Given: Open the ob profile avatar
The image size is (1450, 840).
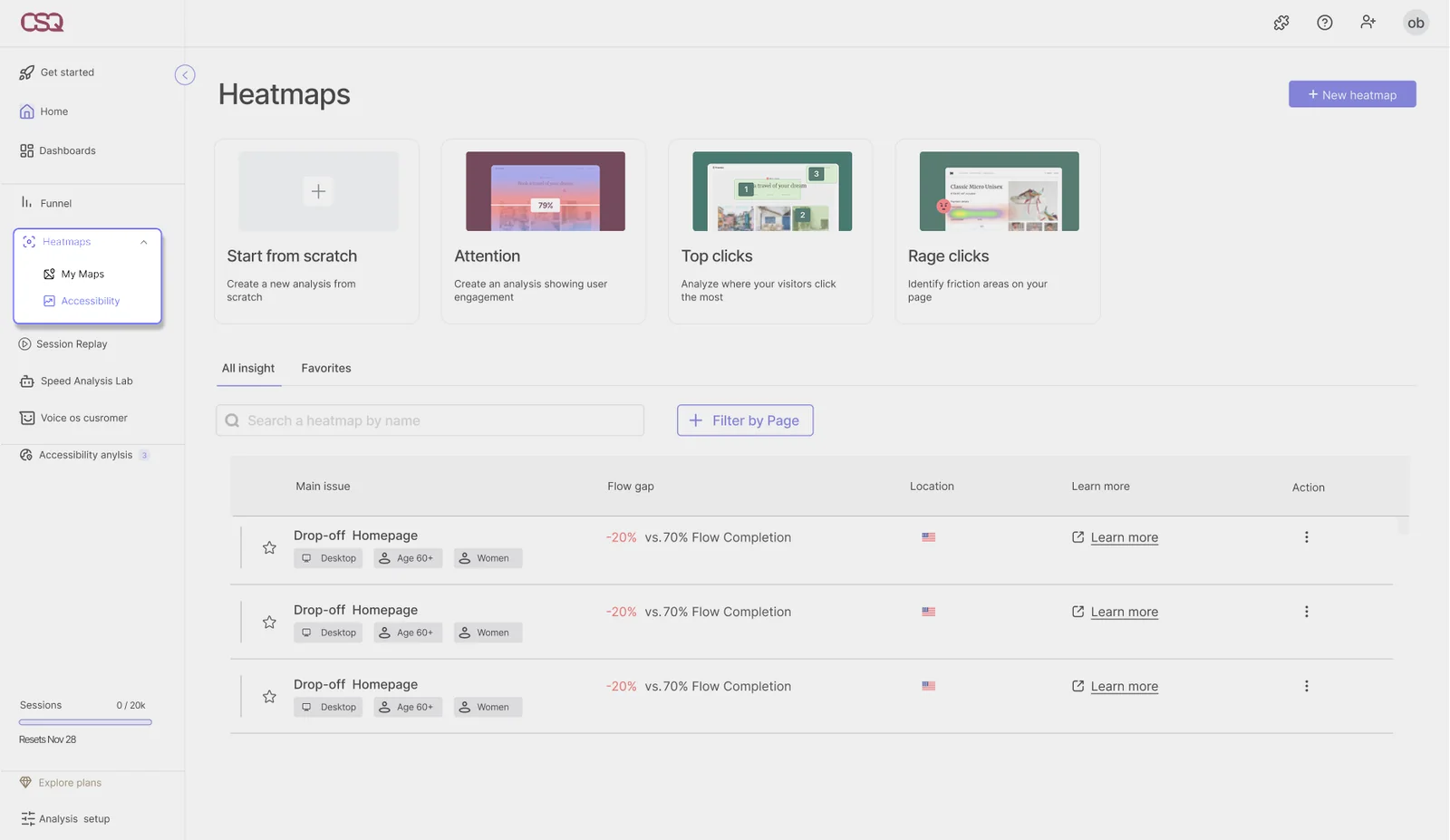Looking at the screenshot, I should pos(1416,23).
